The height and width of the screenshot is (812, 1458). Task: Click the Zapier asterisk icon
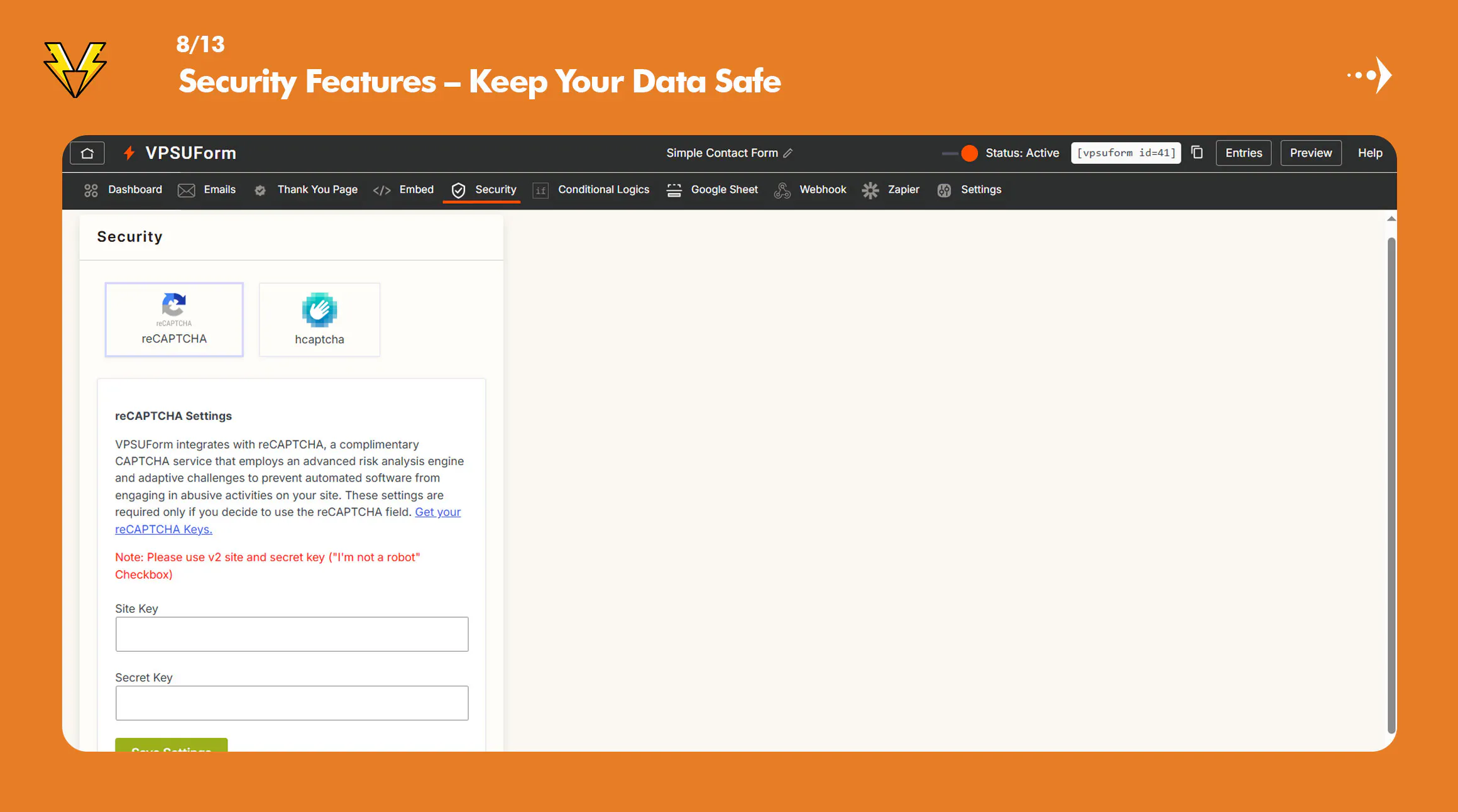pyautogui.click(x=870, y=190)
